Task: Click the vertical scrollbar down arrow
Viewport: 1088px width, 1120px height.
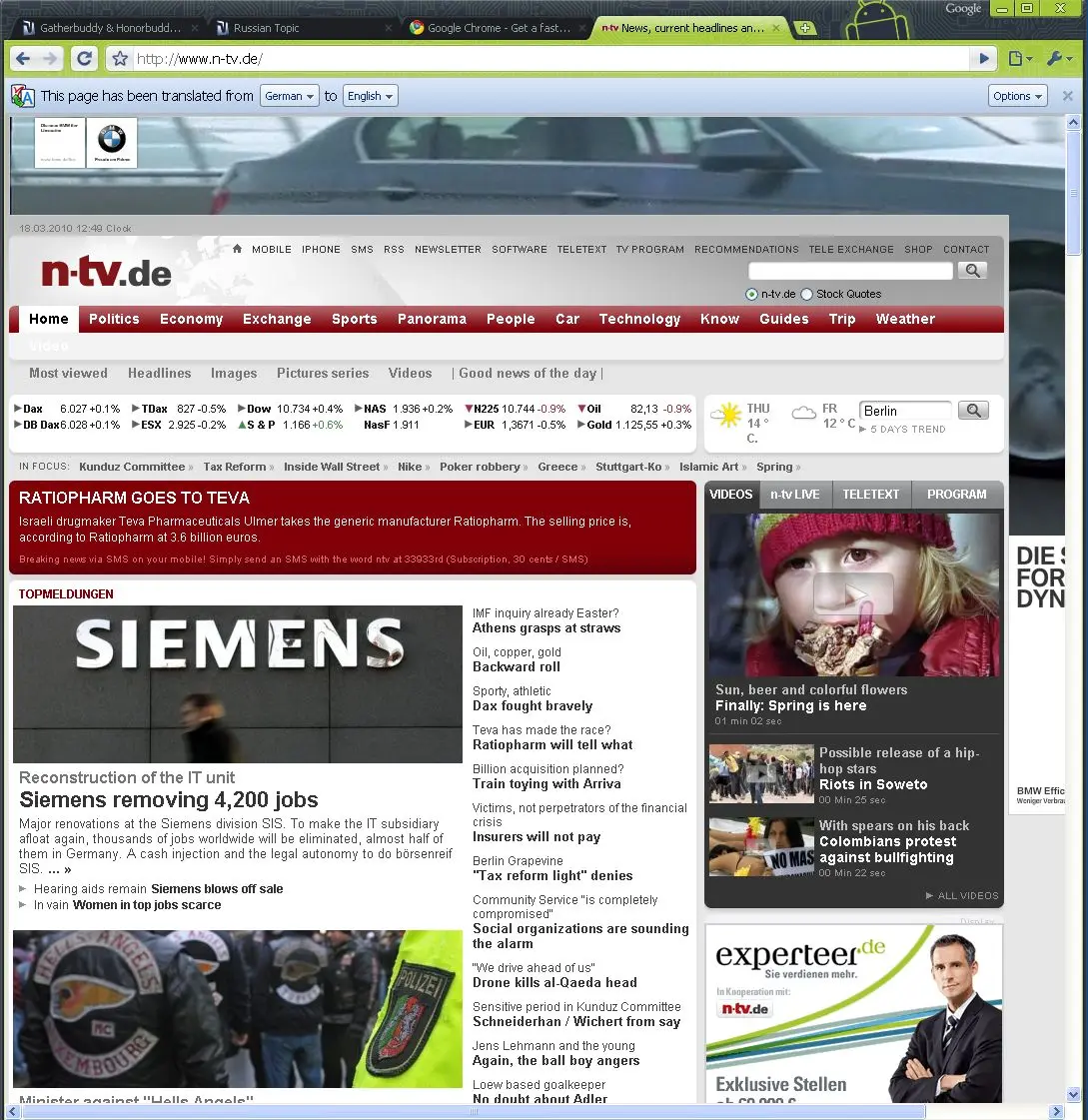Action: 1073,1094
